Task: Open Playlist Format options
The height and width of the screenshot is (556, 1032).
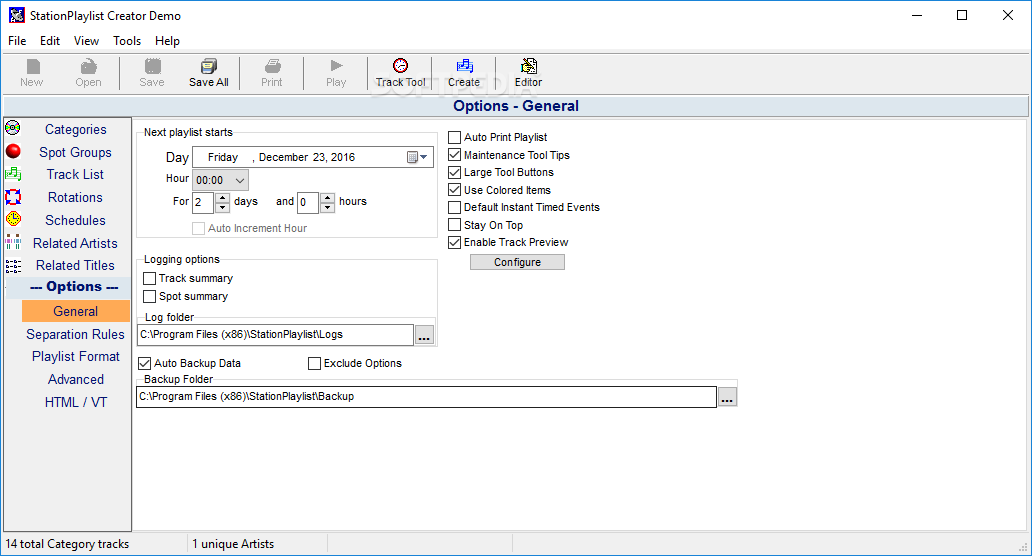Action: pyautogui.click(x=76, y=357)
